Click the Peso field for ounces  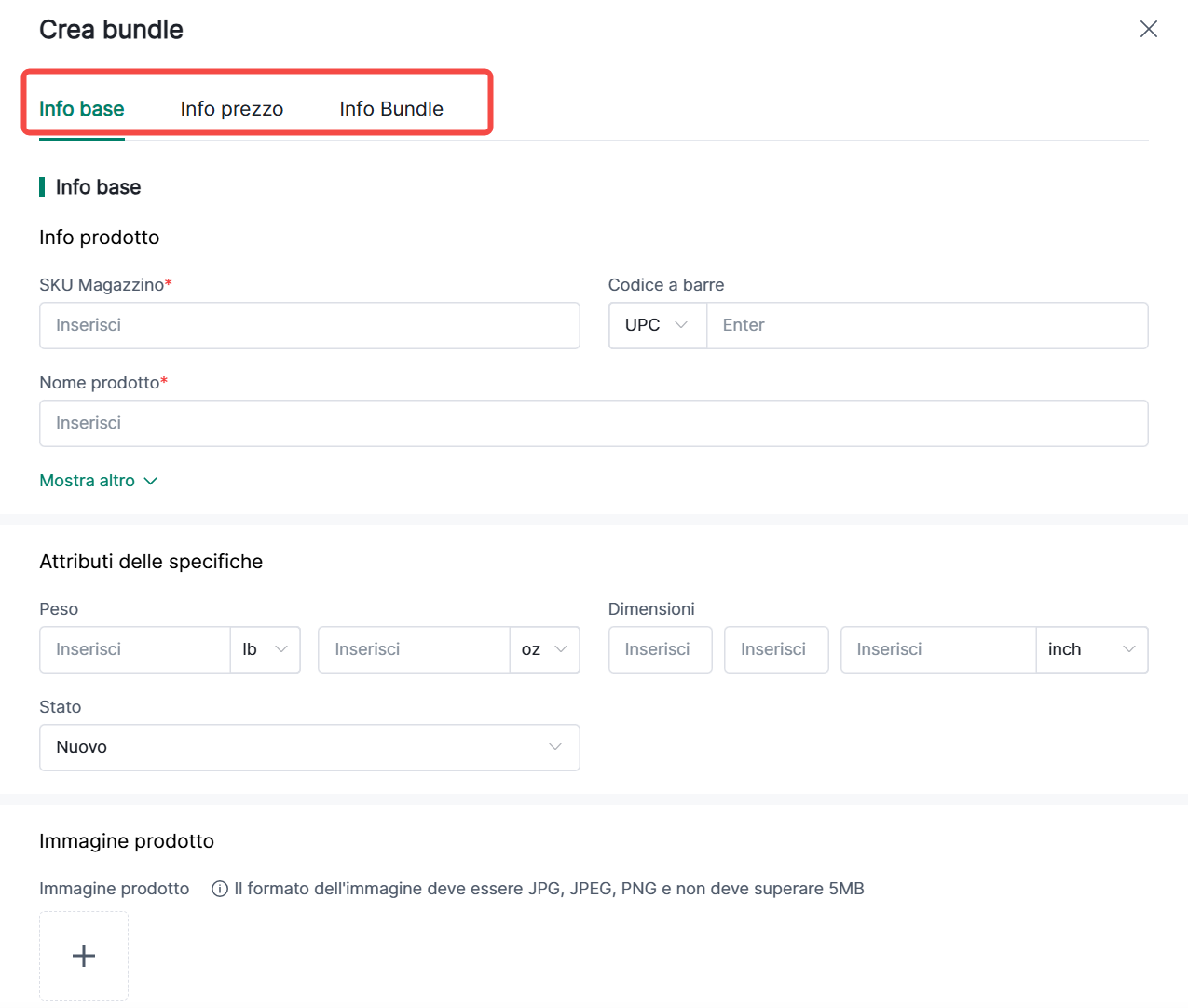(414, 649)
